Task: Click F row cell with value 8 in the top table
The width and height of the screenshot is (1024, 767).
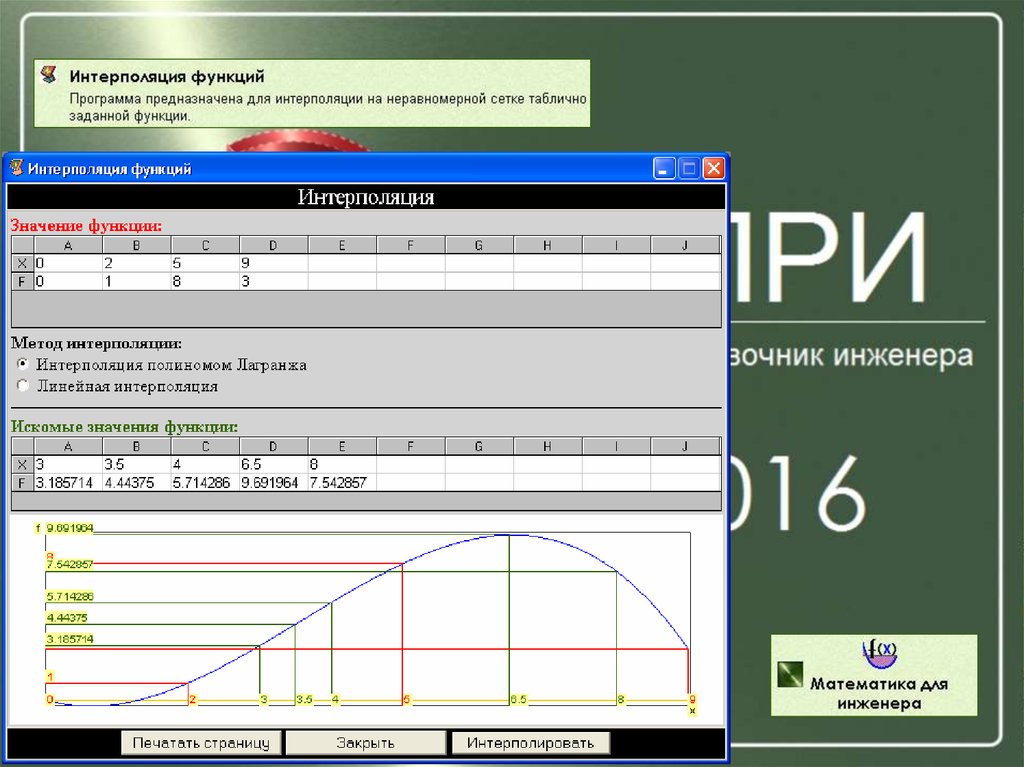Action: [x=205, y=282]
